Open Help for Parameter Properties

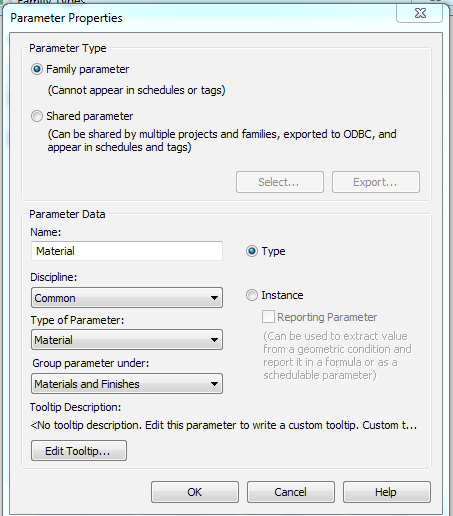point(387,492)
